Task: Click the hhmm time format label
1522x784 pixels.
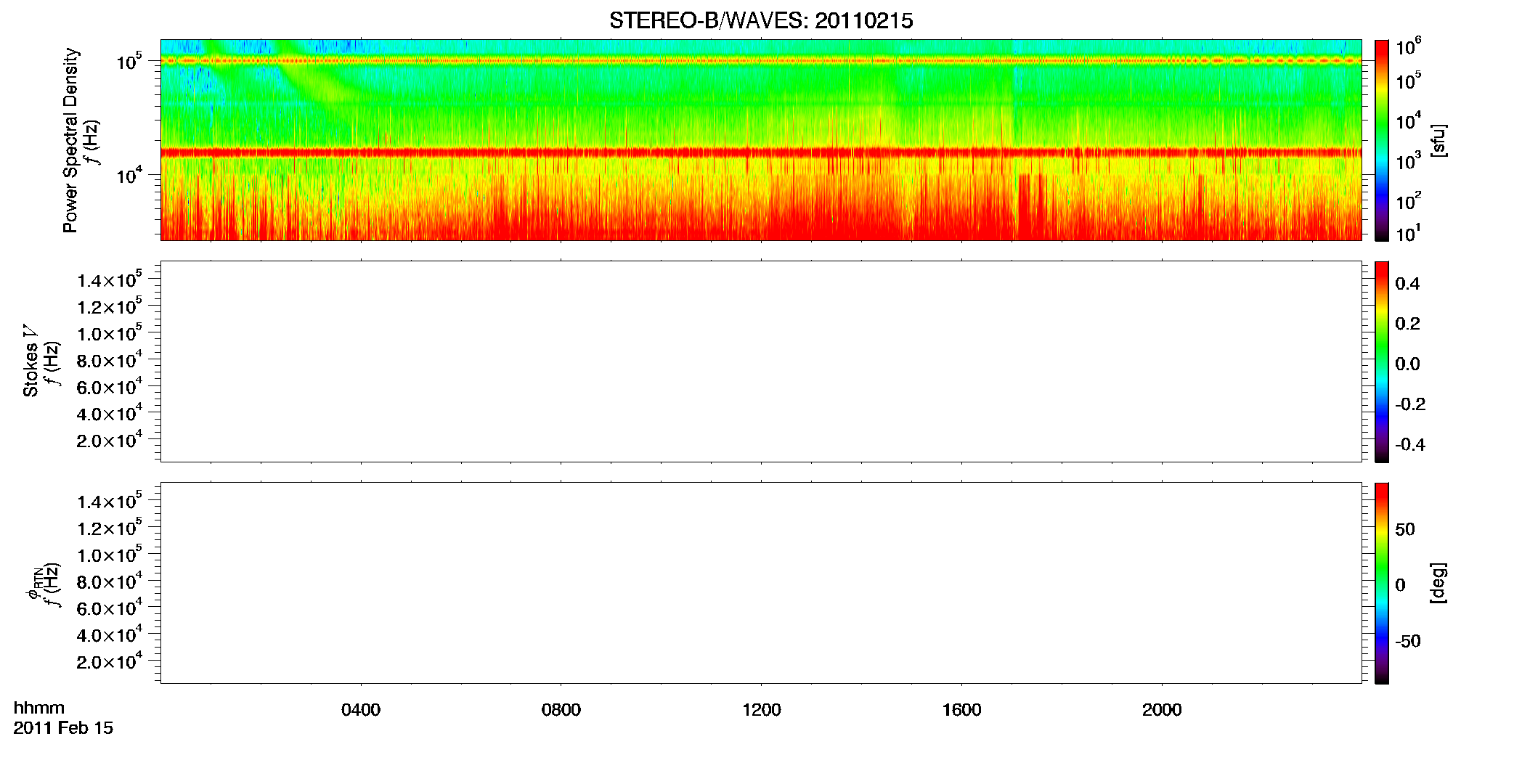Action: tap(39, 708)
